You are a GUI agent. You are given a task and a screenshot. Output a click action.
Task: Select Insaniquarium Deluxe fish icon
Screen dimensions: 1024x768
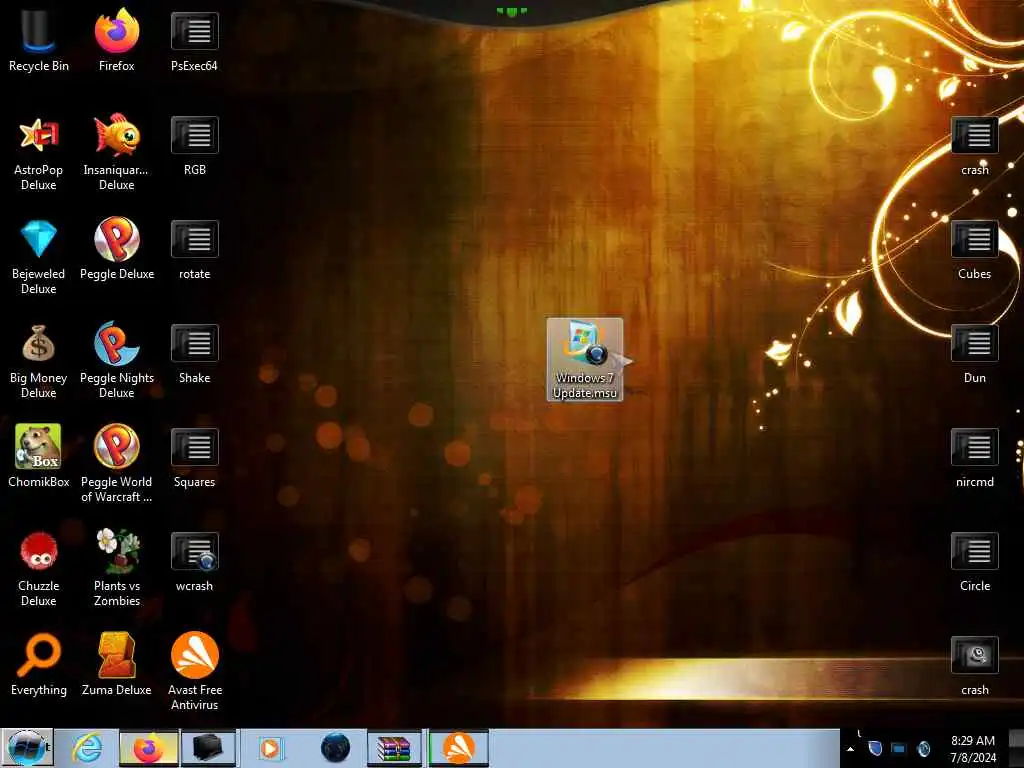pos(116,152)
